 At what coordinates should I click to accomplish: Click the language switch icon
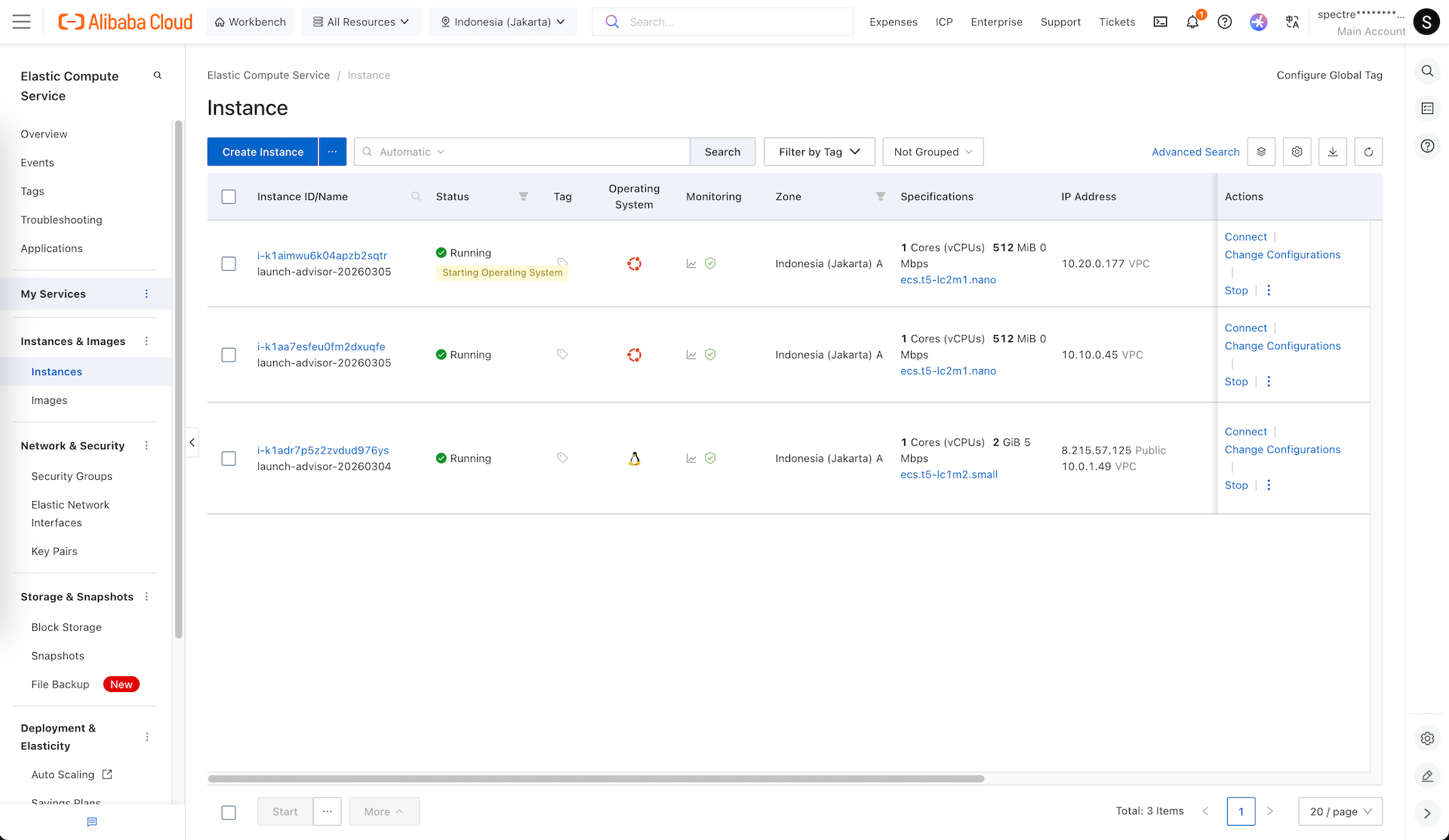point(1292,22)
